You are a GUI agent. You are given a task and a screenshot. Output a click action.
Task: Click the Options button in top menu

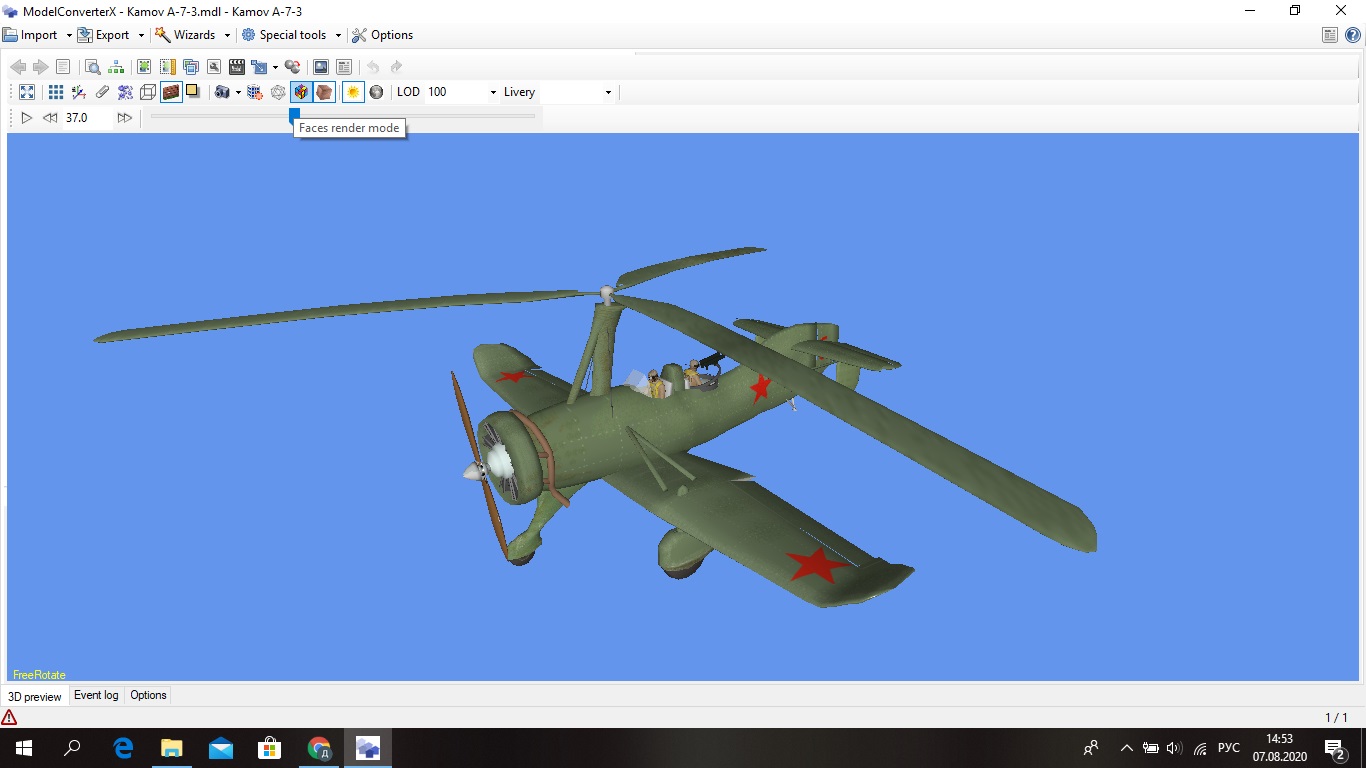click(x=382, y=35)
